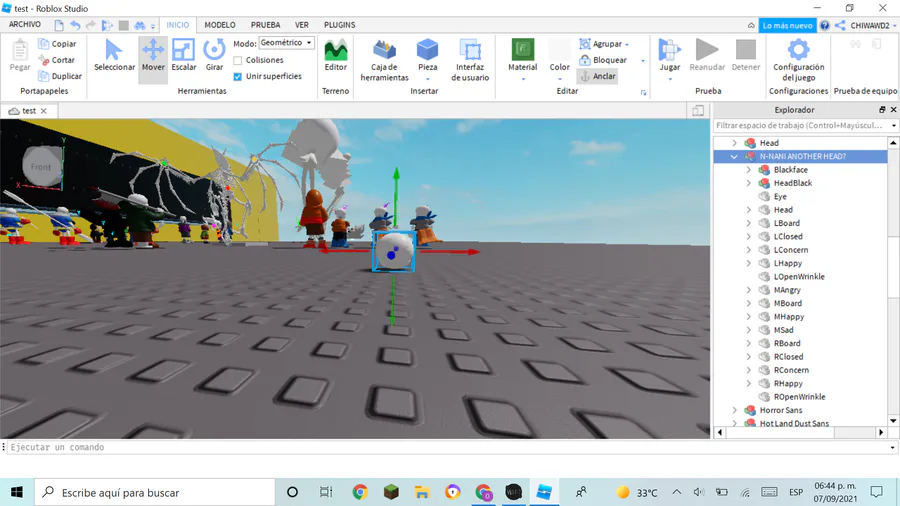Expand the Horror Sans tree node
The image size is (900, 506).
point(734,410)
